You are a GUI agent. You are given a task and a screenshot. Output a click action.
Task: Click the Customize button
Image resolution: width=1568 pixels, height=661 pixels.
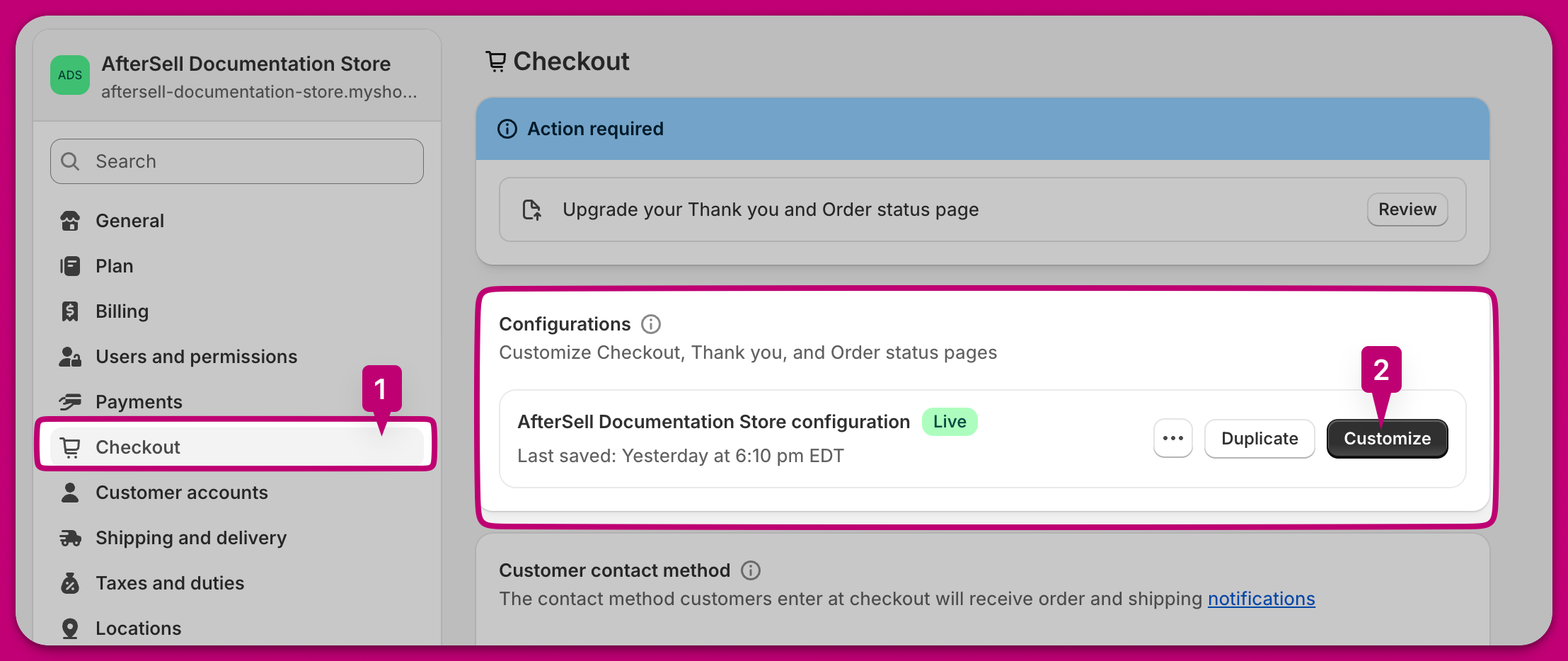click(1387, 439)
